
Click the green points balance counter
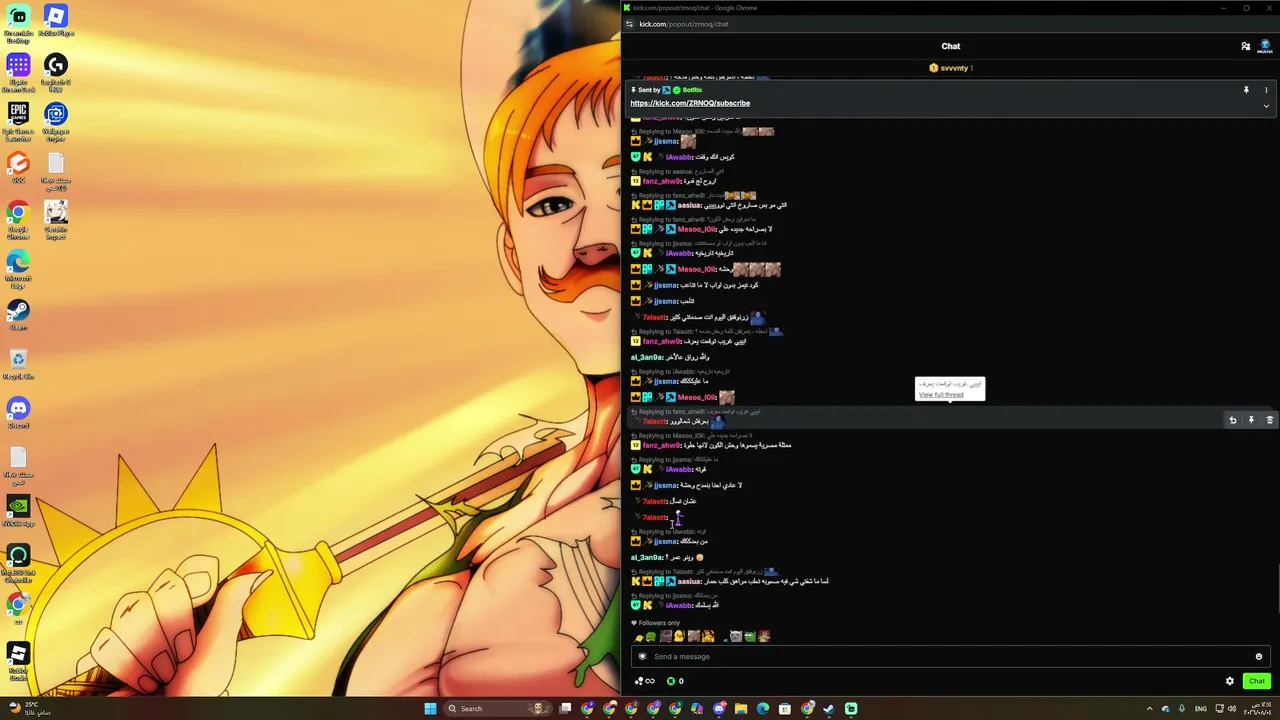pyautogui.click(x=676, y=681)
